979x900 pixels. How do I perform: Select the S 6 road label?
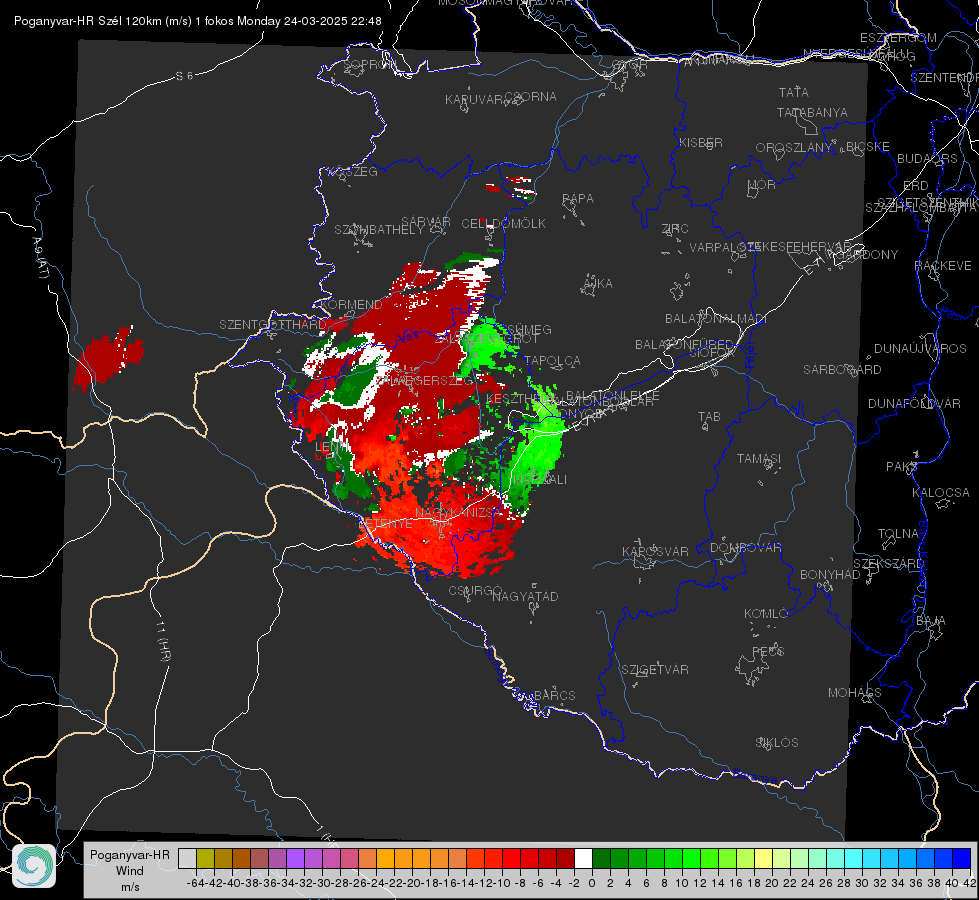click(x=184, y=76)
